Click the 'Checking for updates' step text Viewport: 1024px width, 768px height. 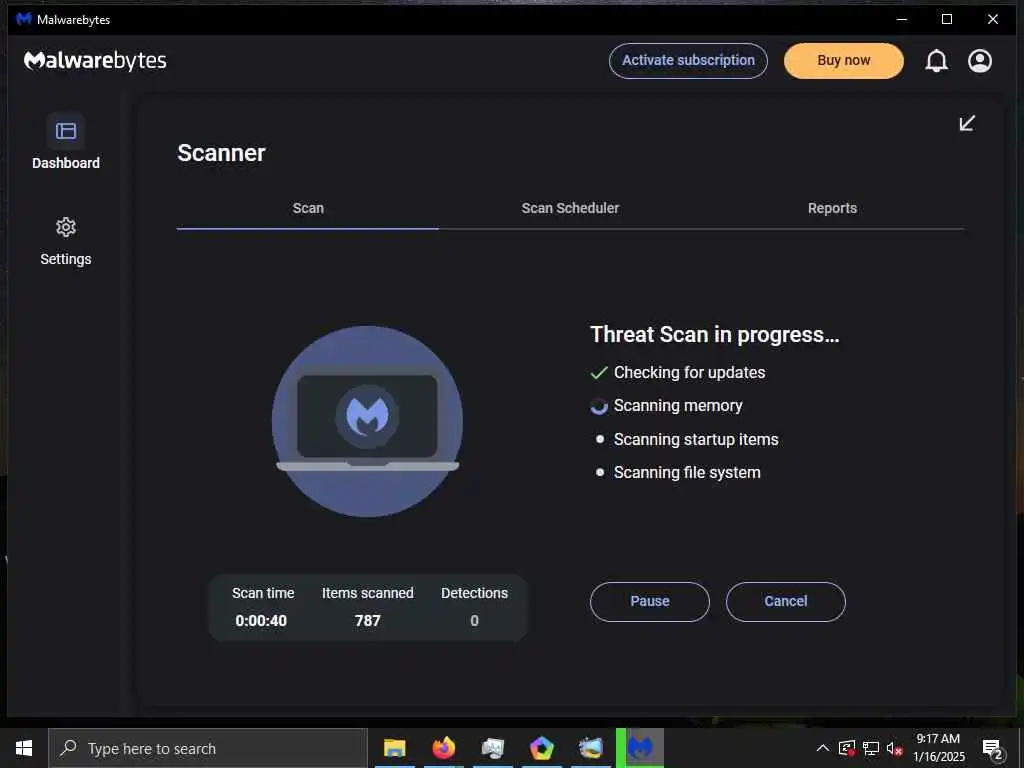pyautogui.click(x=690, y=372)
